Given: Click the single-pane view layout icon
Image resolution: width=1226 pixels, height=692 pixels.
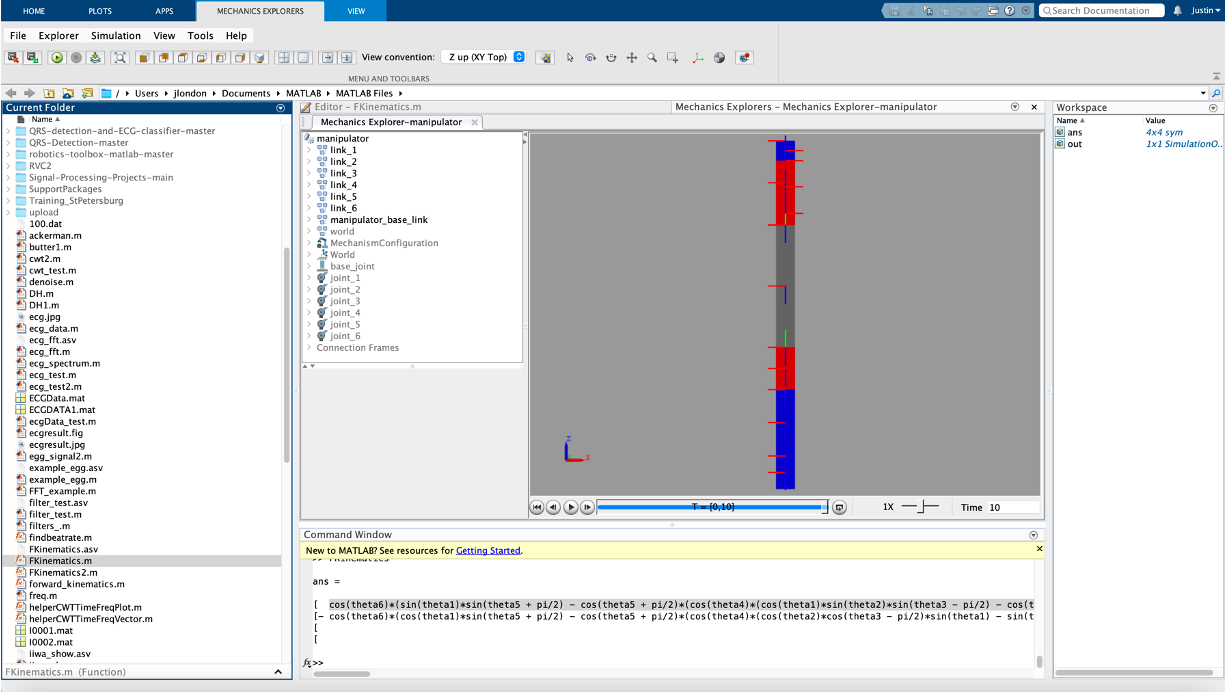Looking at the screenshot, I should [x=303, y=58].
